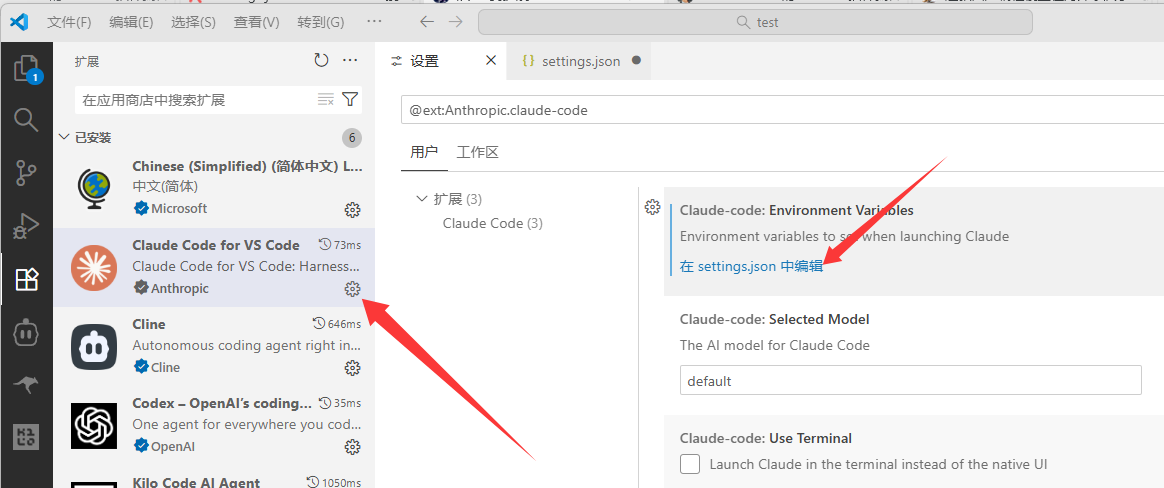Screen dimensions: 1164x488
Task: Select the Cline extension entry
Action: [214, 346]
